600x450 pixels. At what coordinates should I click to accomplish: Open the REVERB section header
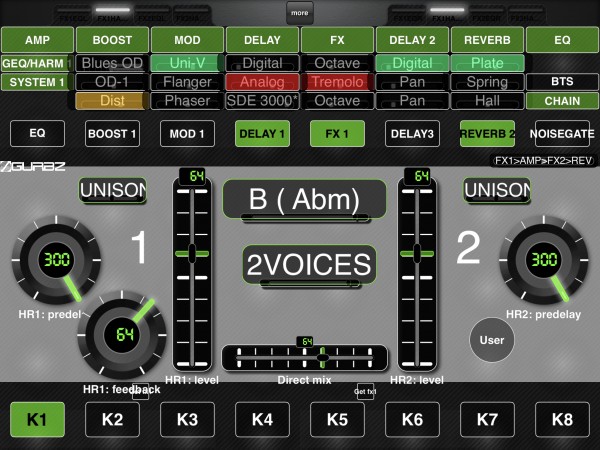(487, 40)
